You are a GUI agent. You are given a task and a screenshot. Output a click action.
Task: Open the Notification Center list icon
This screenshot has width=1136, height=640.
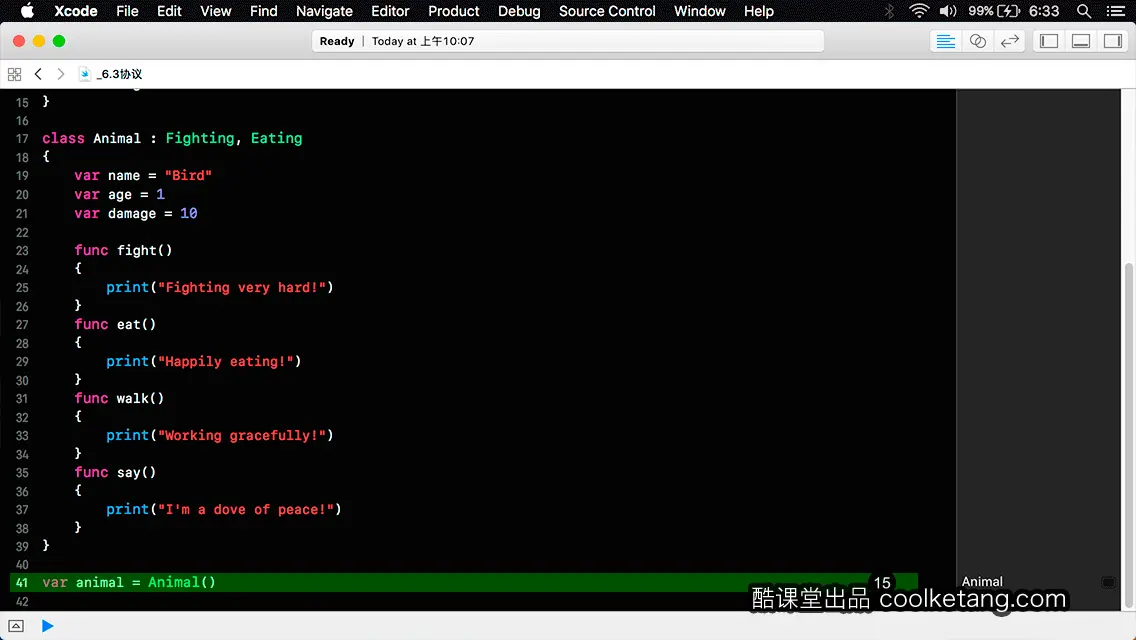[x=1116, y=11]
